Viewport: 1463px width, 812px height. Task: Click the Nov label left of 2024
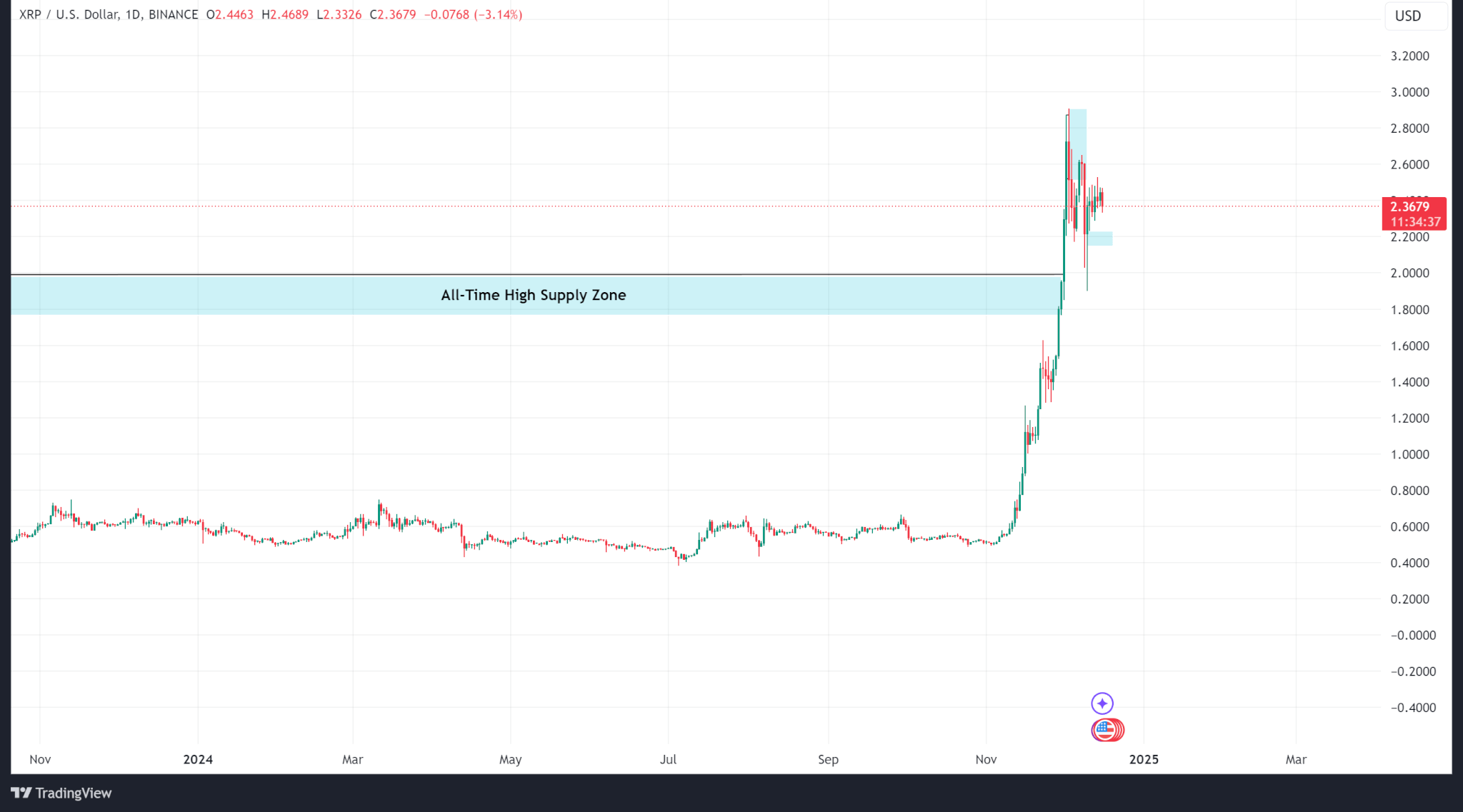click(40, 759)
